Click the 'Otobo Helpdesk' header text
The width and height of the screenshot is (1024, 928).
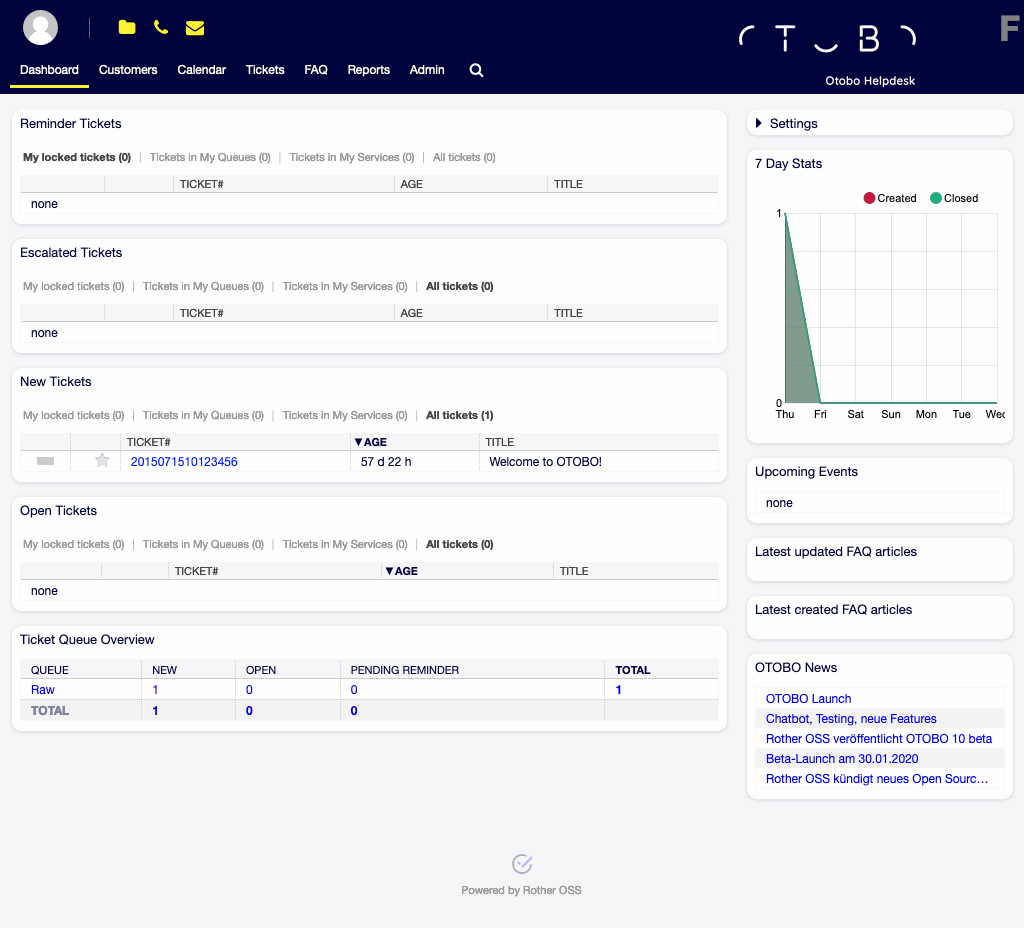click(870, 81)
